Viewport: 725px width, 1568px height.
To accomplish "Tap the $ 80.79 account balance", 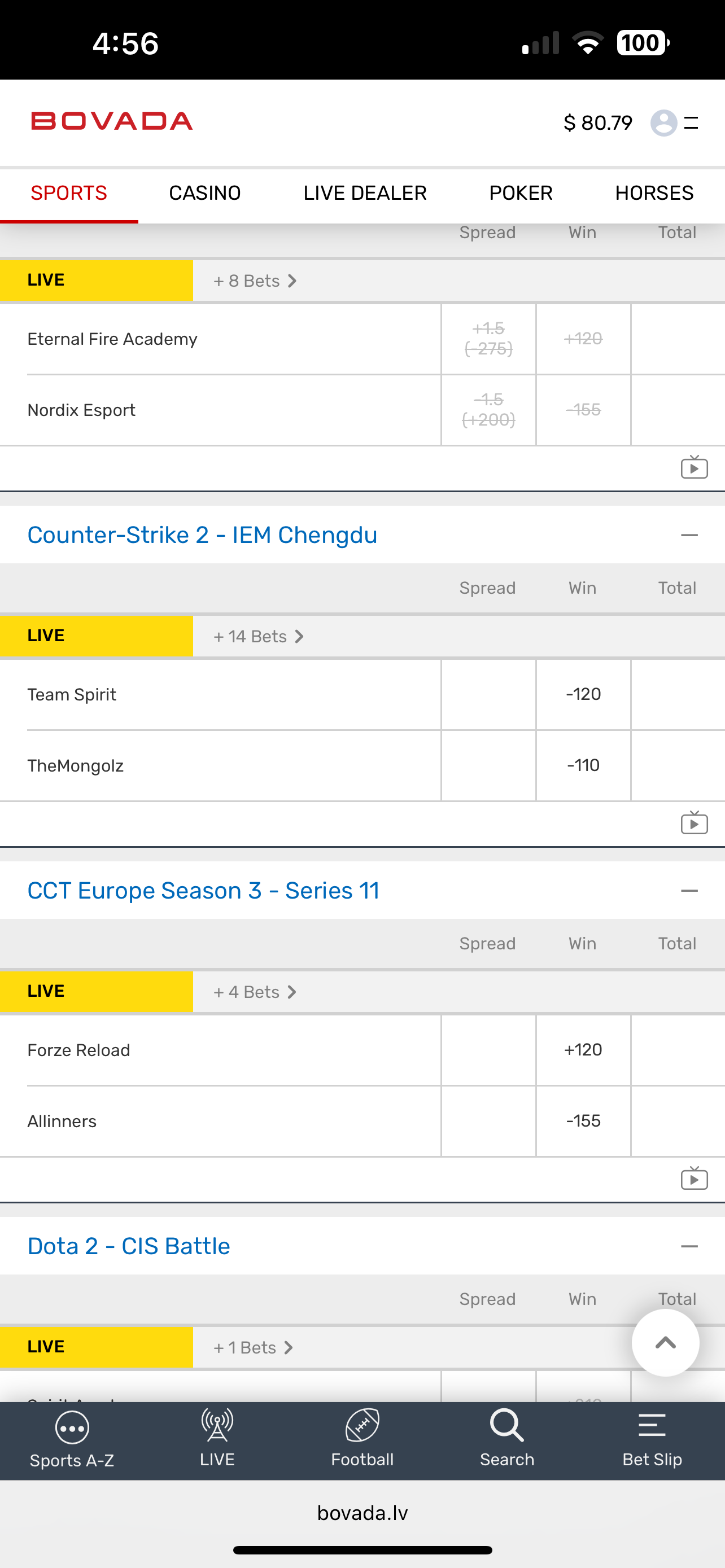I will 598,123.
